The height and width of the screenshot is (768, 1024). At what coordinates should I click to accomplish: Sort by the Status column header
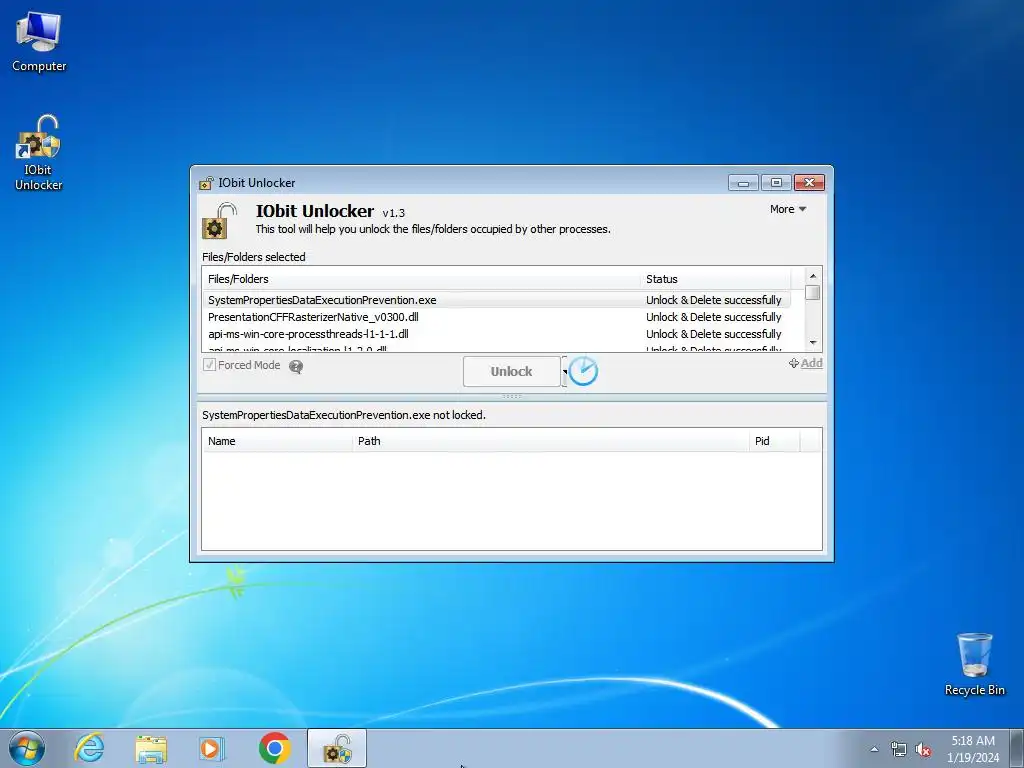pos(715,279)
